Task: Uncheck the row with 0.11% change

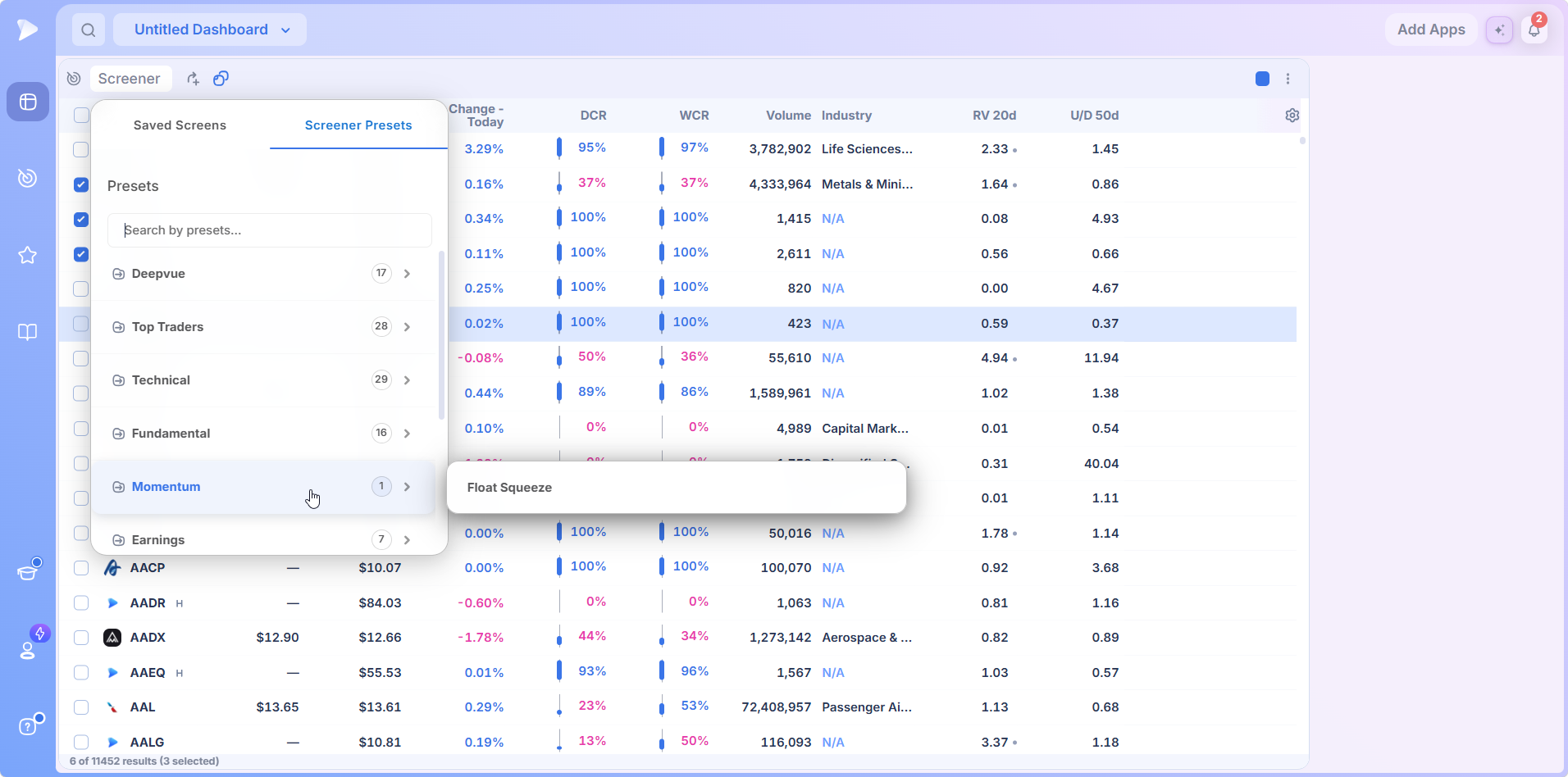Action: pyautogui.click(x=80, y=254)
